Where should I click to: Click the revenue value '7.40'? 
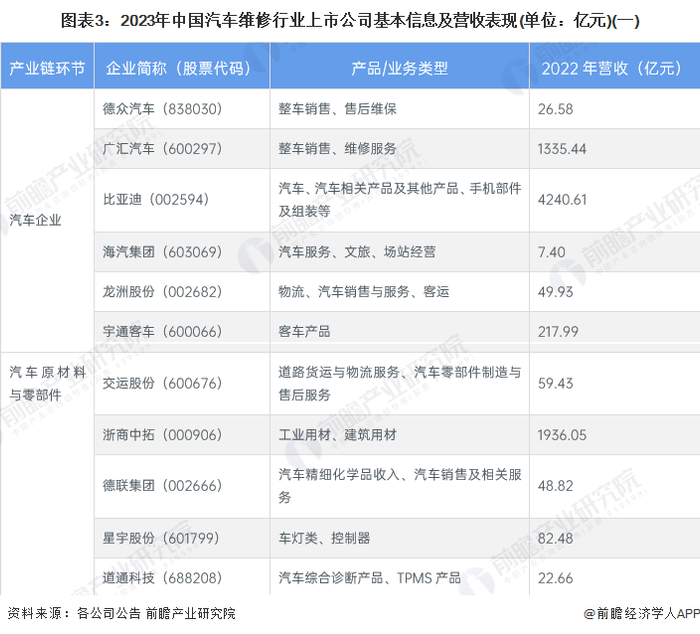[x=551, y=252]
